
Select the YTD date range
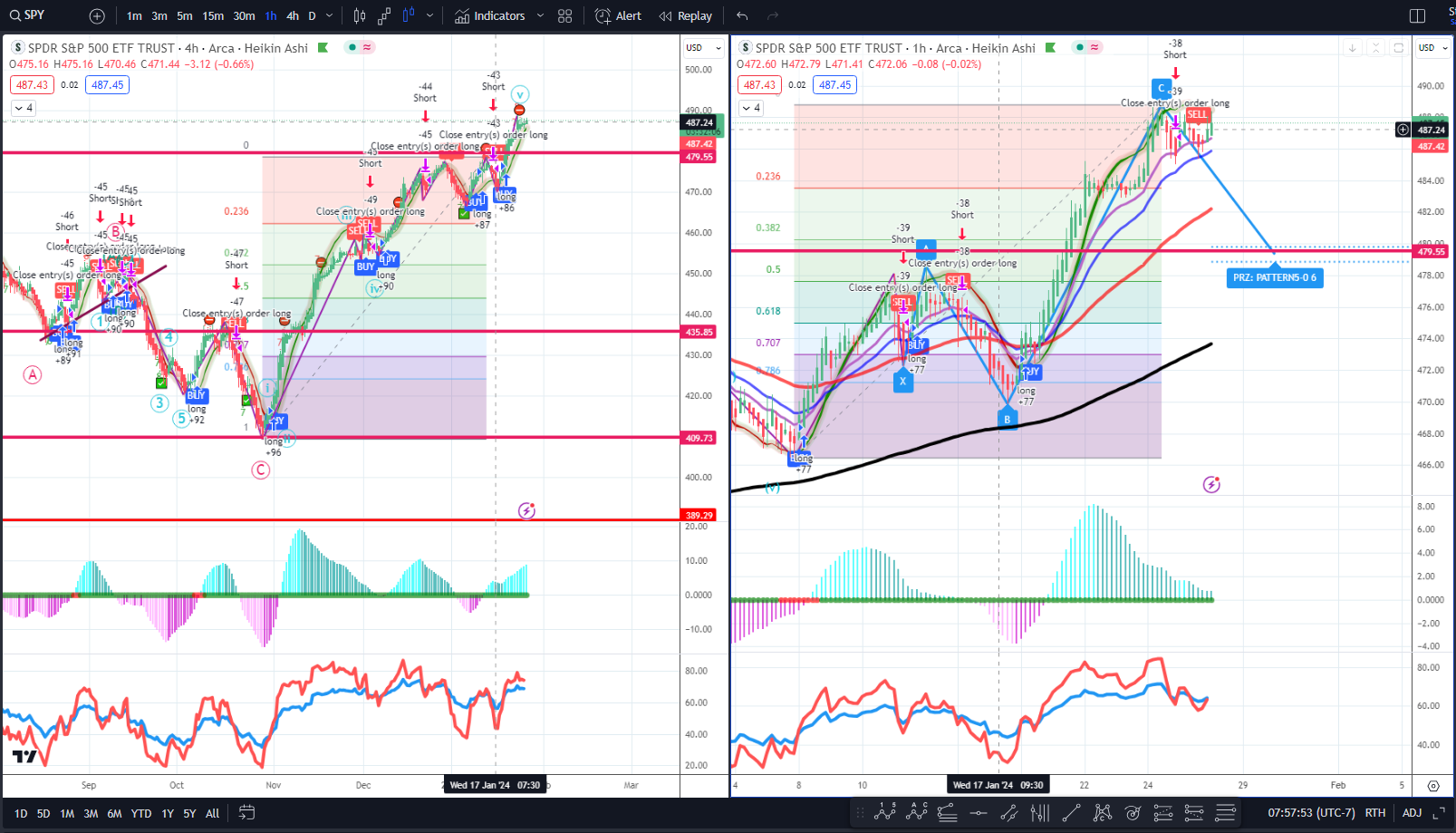coord(141,813)
